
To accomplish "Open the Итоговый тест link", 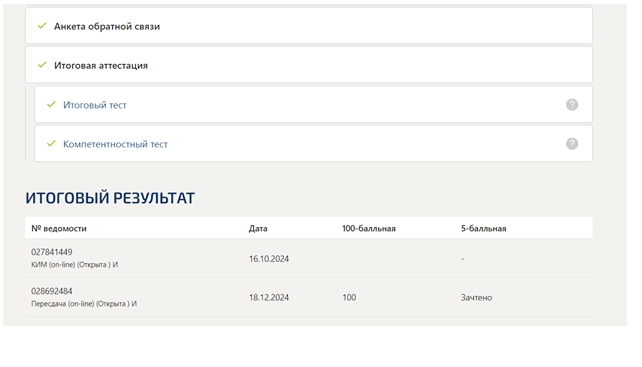I will (x=95, y=105).
